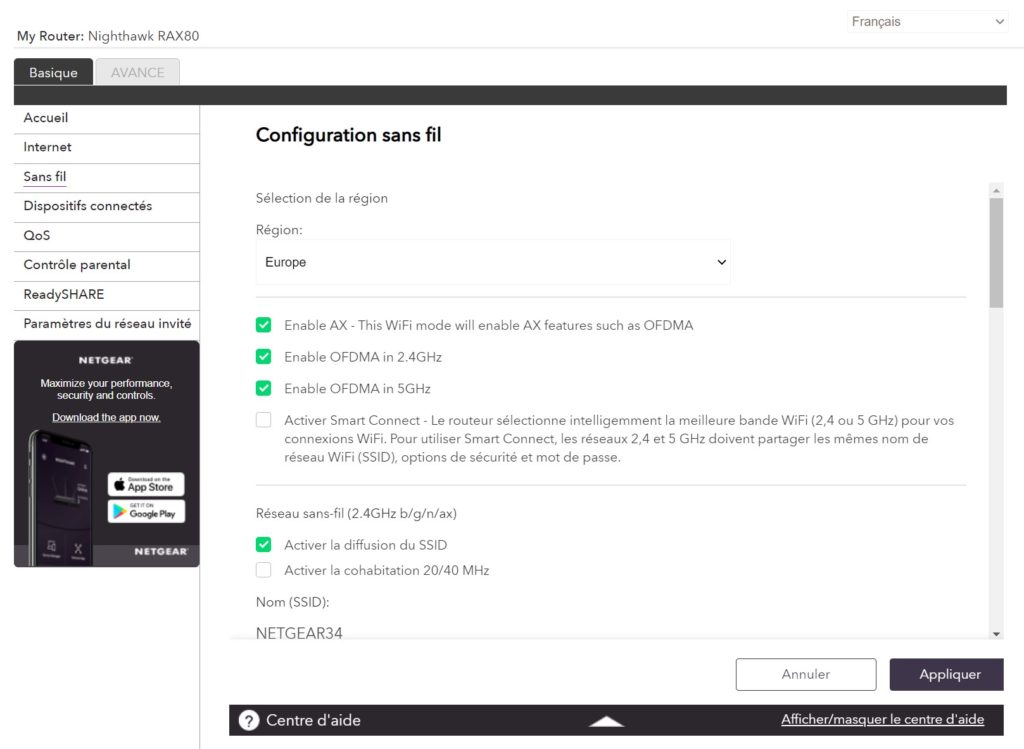Open the Région Europe dropdown
This screenshot has height=749, width=1024.
click(x=493, y=262)
